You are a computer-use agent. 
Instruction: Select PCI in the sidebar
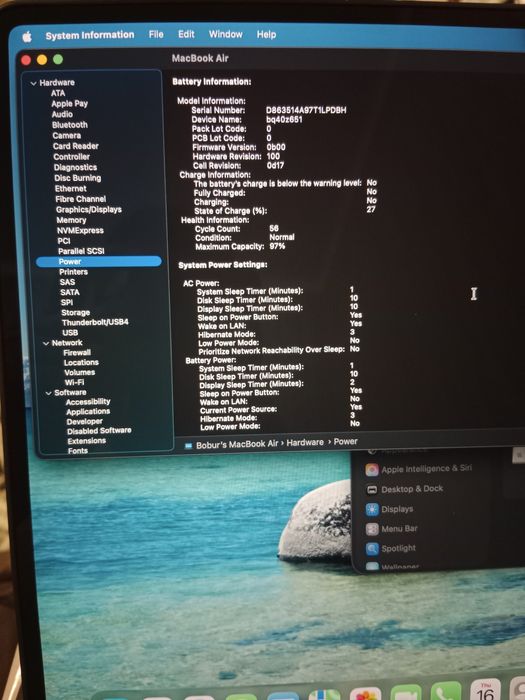(x=64, y=241)
